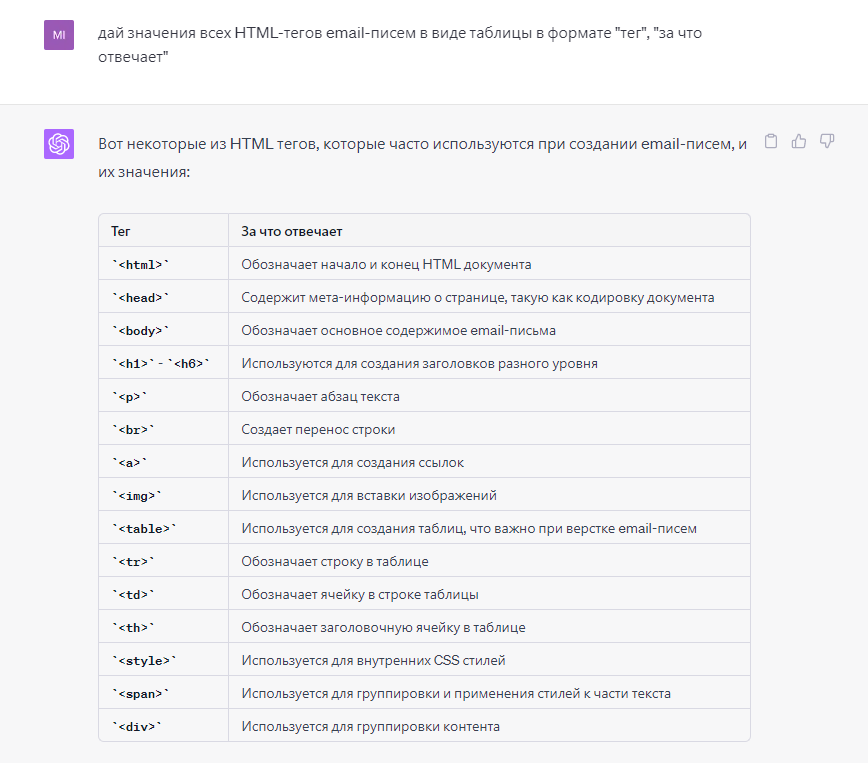Screen dimensions: 868x763
Task: Select the <head> tag cell
Action: 163,297
